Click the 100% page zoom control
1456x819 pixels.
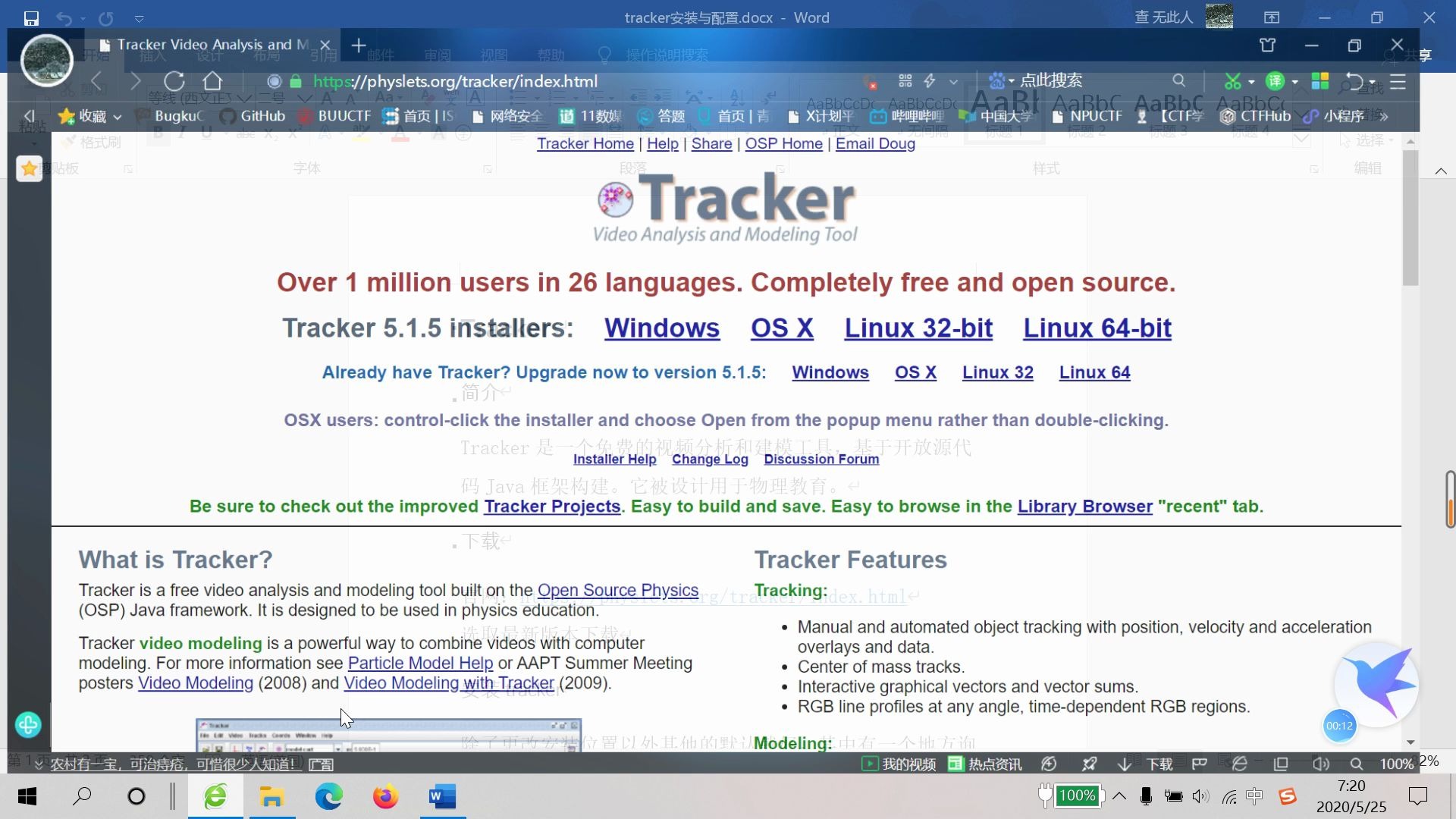click(1396, 764)
